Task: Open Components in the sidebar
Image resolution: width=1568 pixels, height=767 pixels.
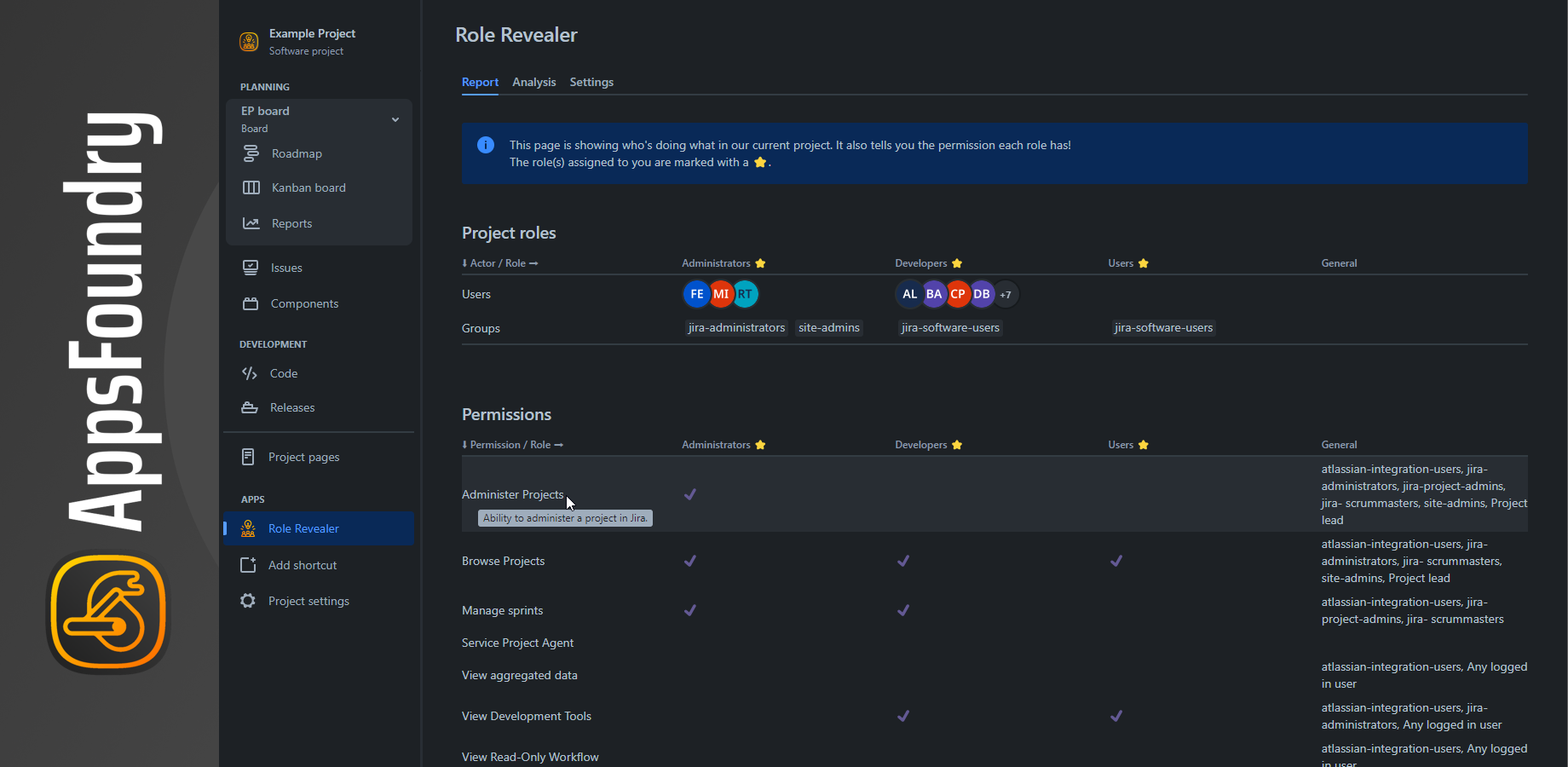Action: [x=304, y=303]
